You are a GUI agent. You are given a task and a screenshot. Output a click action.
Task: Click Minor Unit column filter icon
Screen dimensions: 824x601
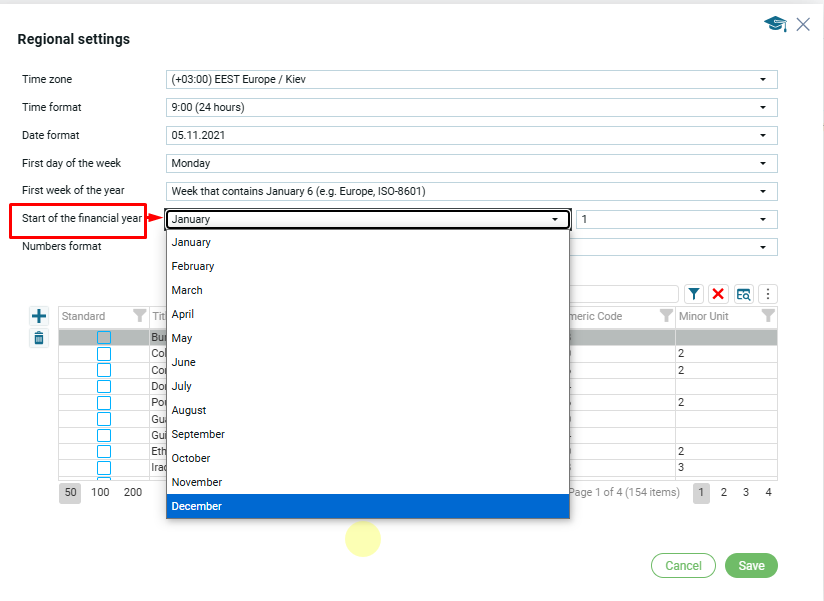768,316
